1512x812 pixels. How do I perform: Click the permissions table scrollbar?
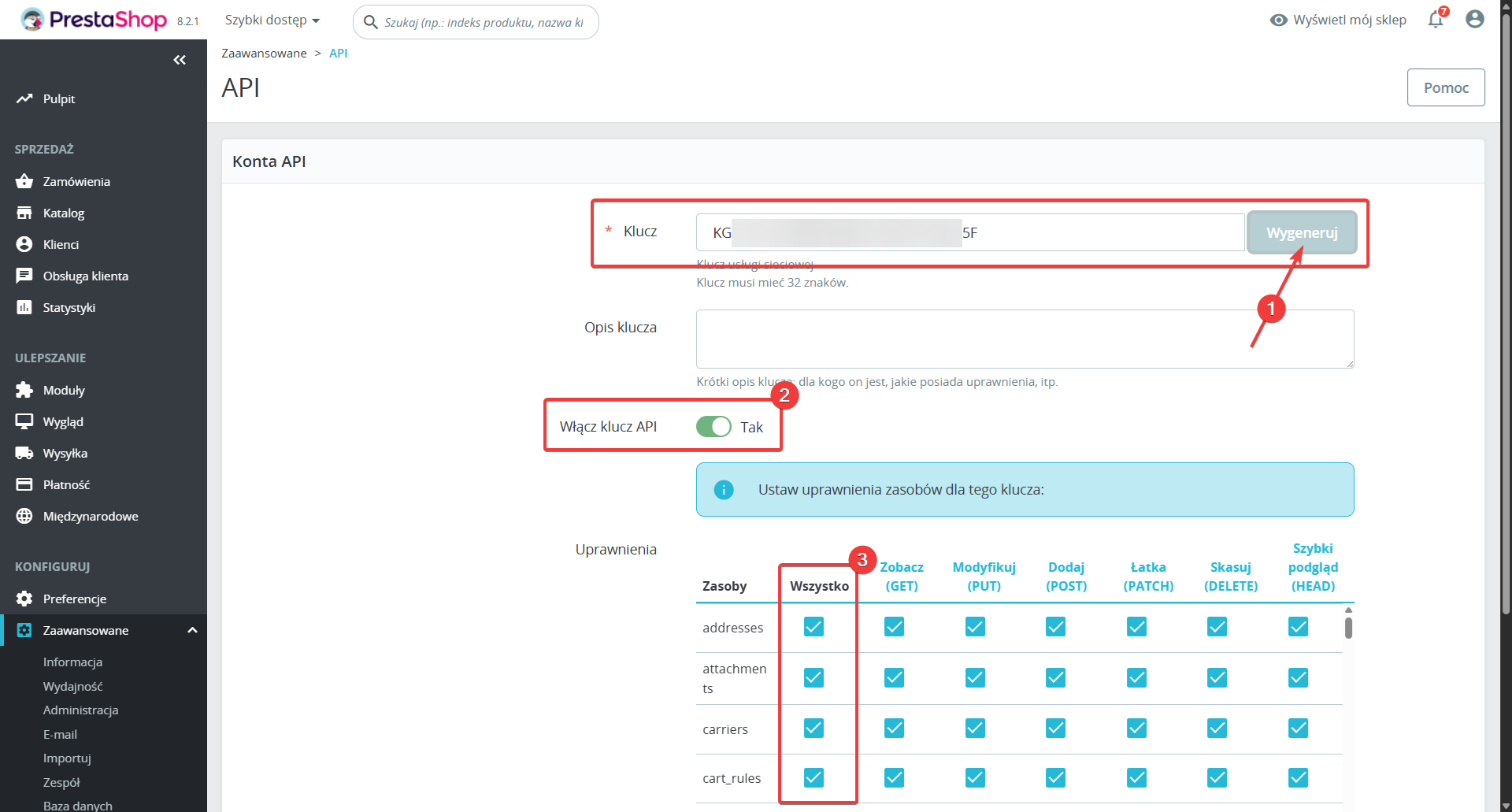[x=1348, y=628]
